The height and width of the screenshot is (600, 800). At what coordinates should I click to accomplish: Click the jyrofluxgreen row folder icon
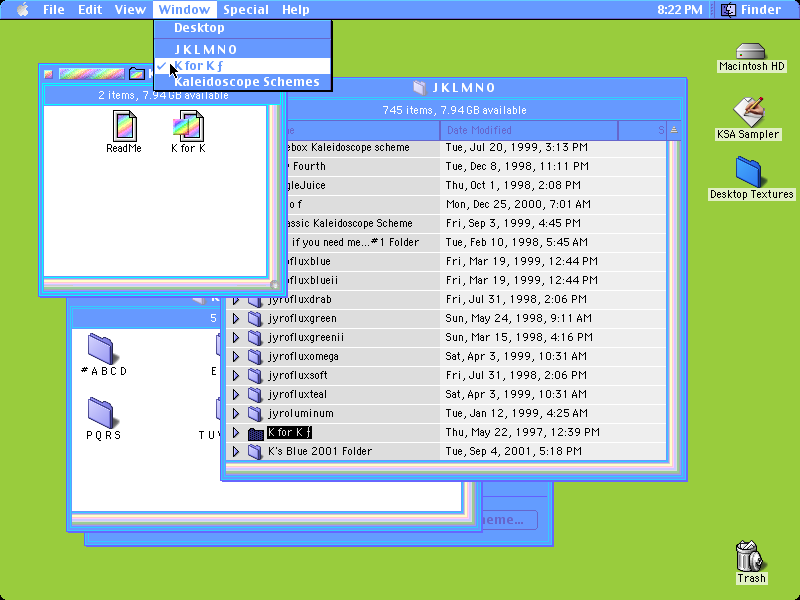255,319
